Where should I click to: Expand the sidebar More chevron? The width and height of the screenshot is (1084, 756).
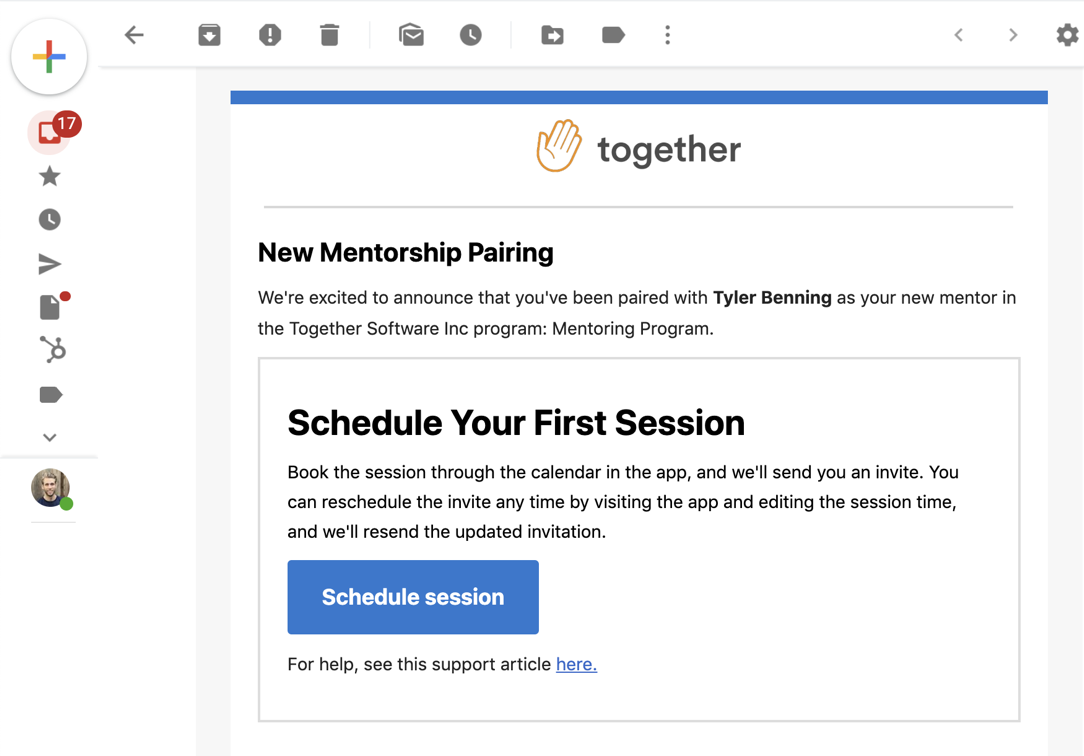point(49,437)
